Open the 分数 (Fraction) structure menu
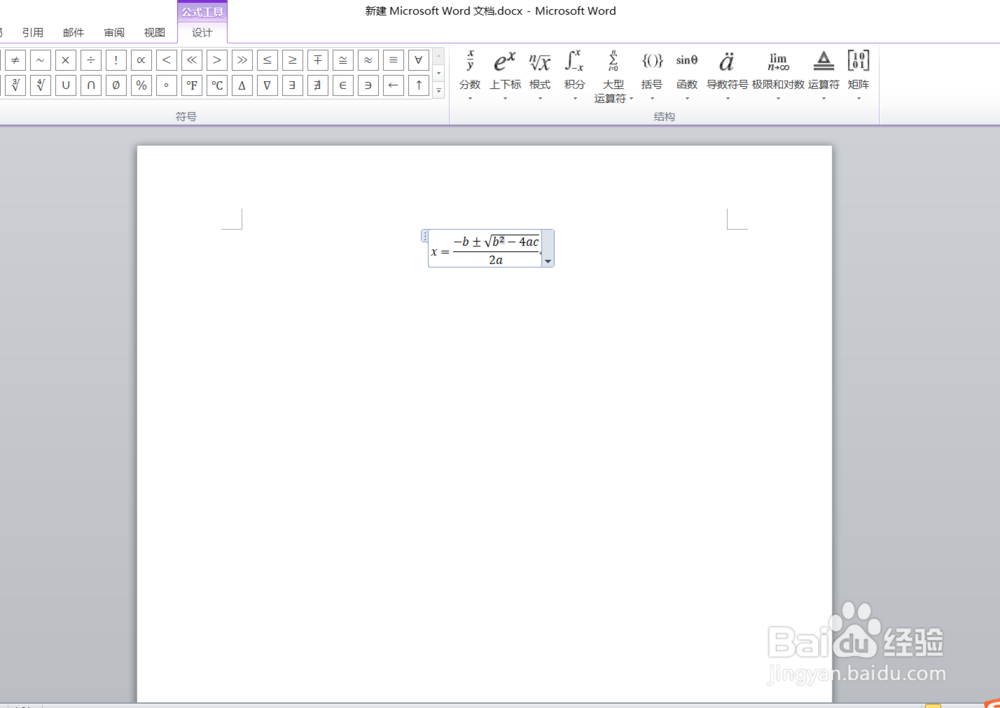1000x708 pixels. tap(470, 75)
